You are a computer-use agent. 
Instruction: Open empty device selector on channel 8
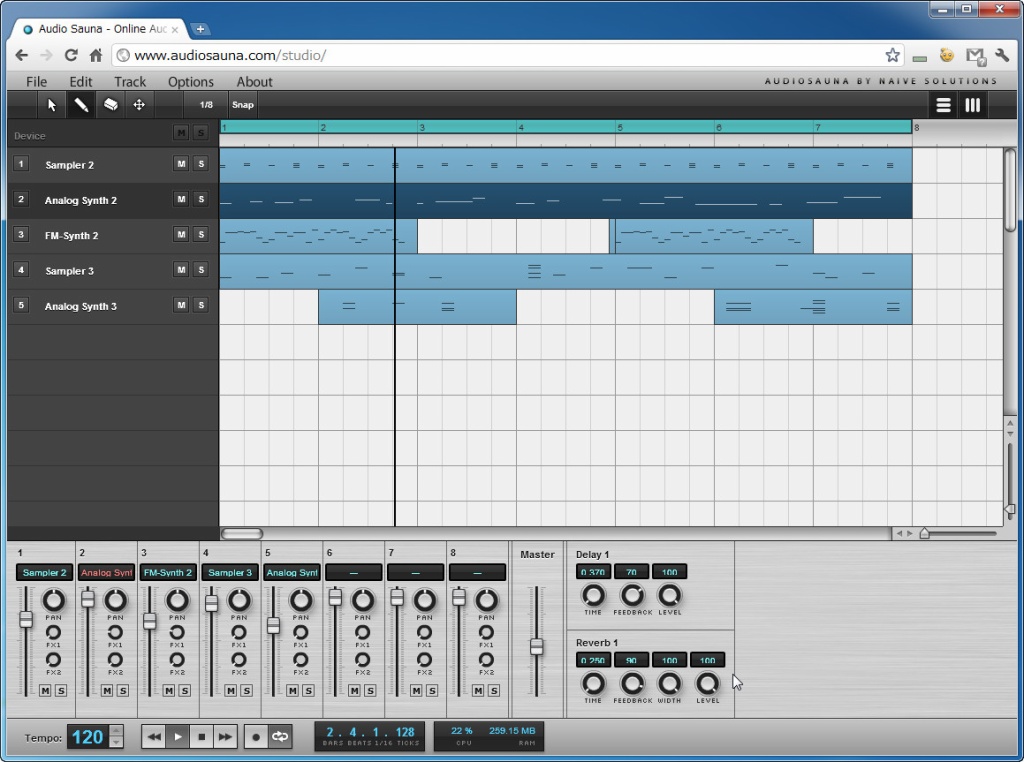477,573
